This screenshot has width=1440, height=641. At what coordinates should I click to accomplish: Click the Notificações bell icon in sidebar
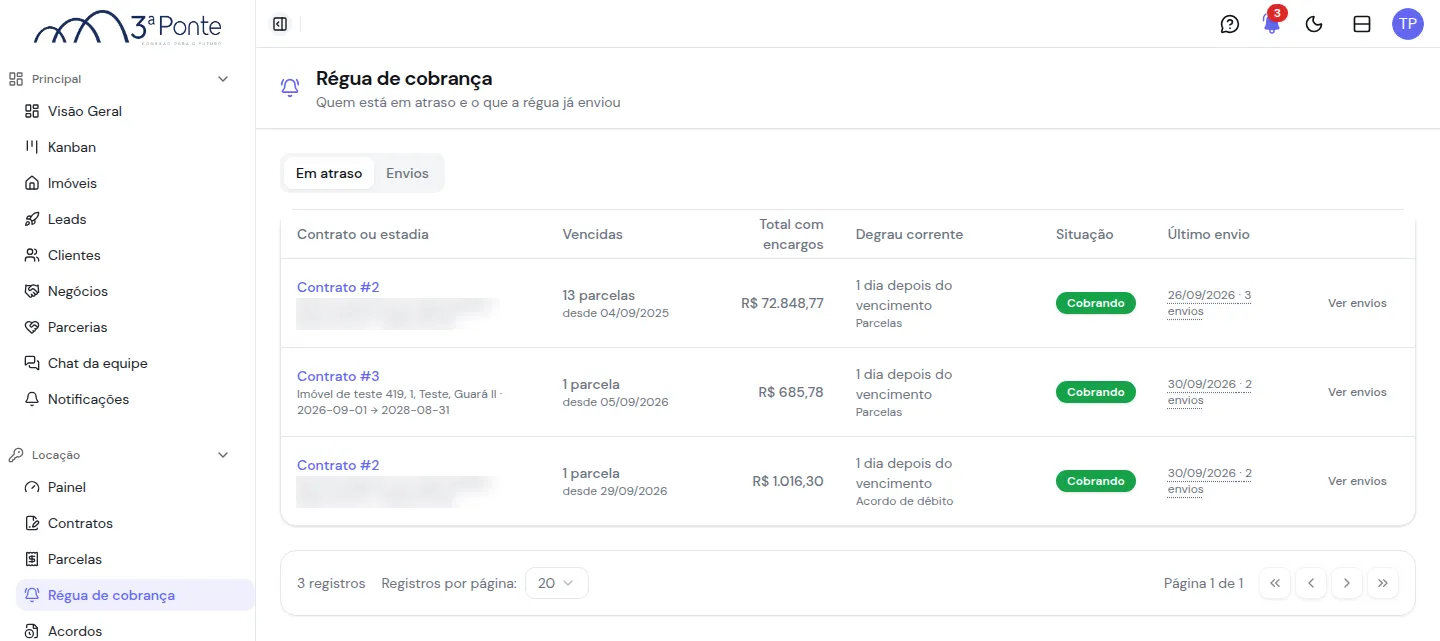32,399
